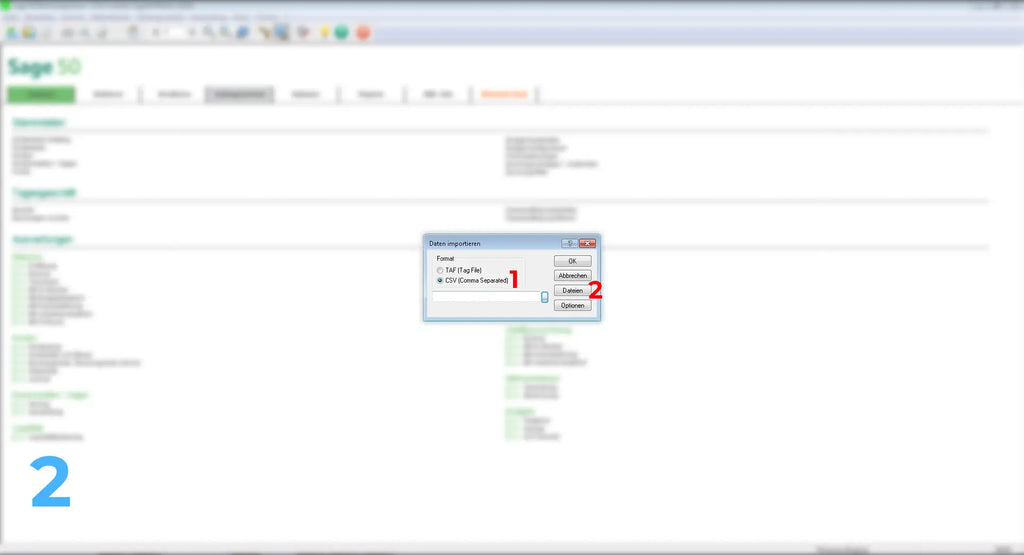Image resolution: width=1024 pixels, height=555 pixels.
Task: Click the green round toolbar icon
Action: click(342, 33)
